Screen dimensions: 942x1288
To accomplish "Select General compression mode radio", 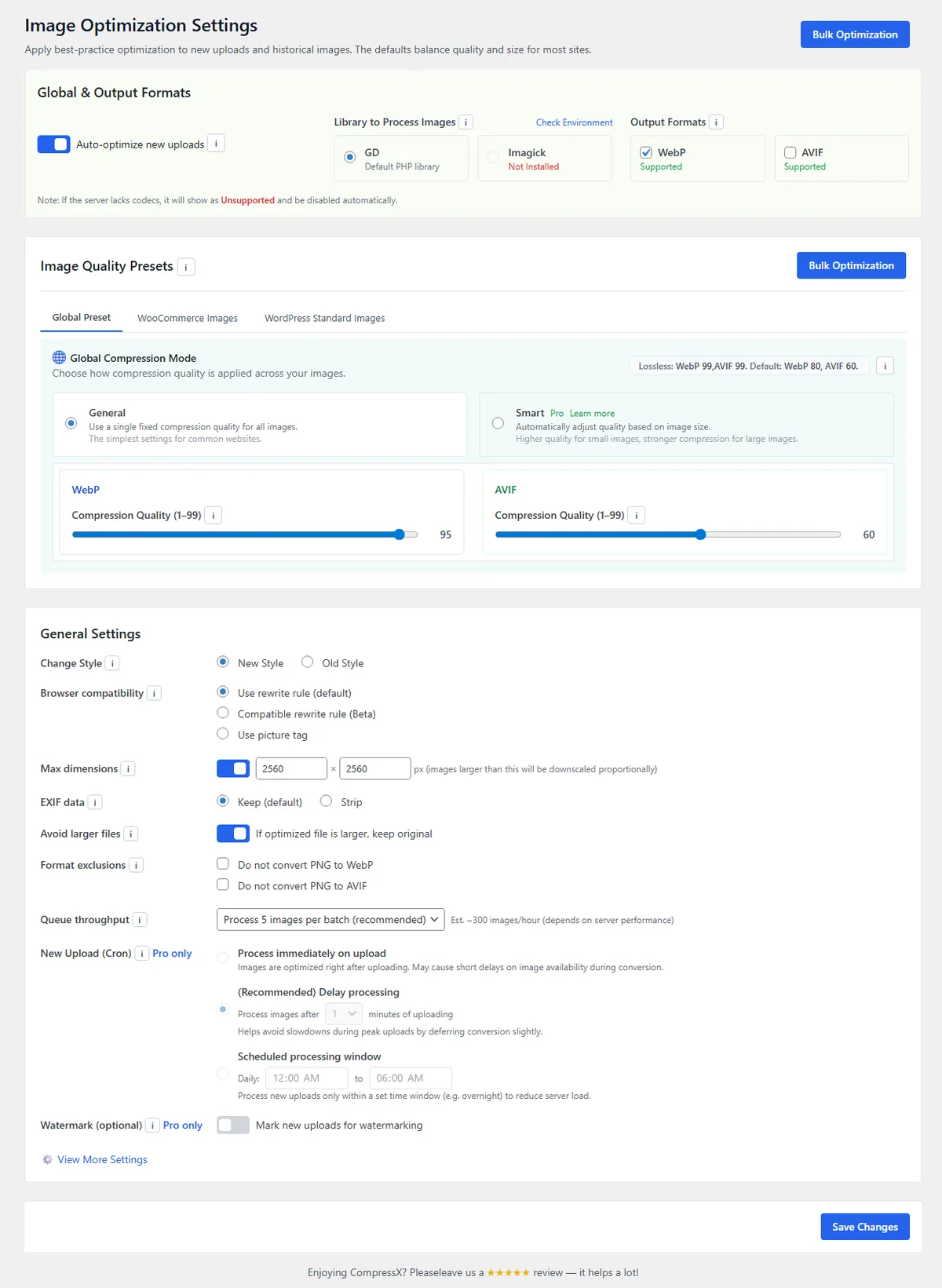I will (71, 423).
